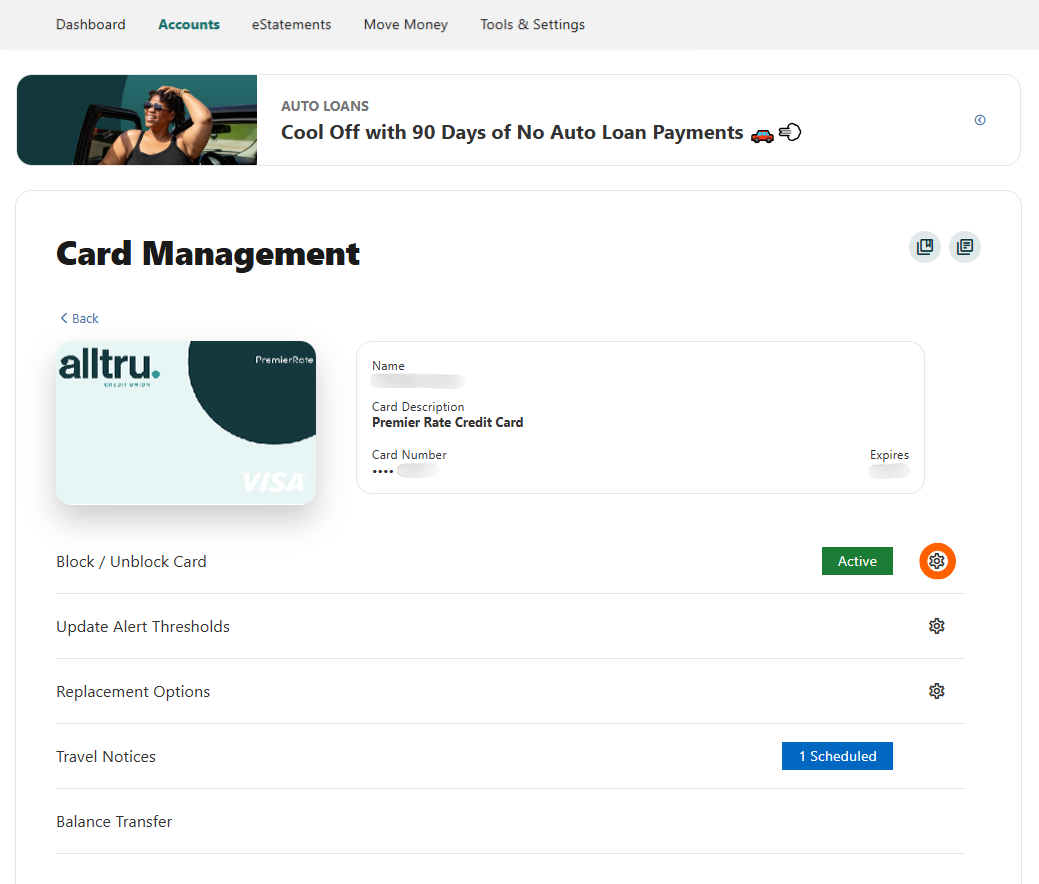Open Replacement Options settings gear
Image resolution: width=1039 pixels, height=884 pixels.
click(936, 691)
